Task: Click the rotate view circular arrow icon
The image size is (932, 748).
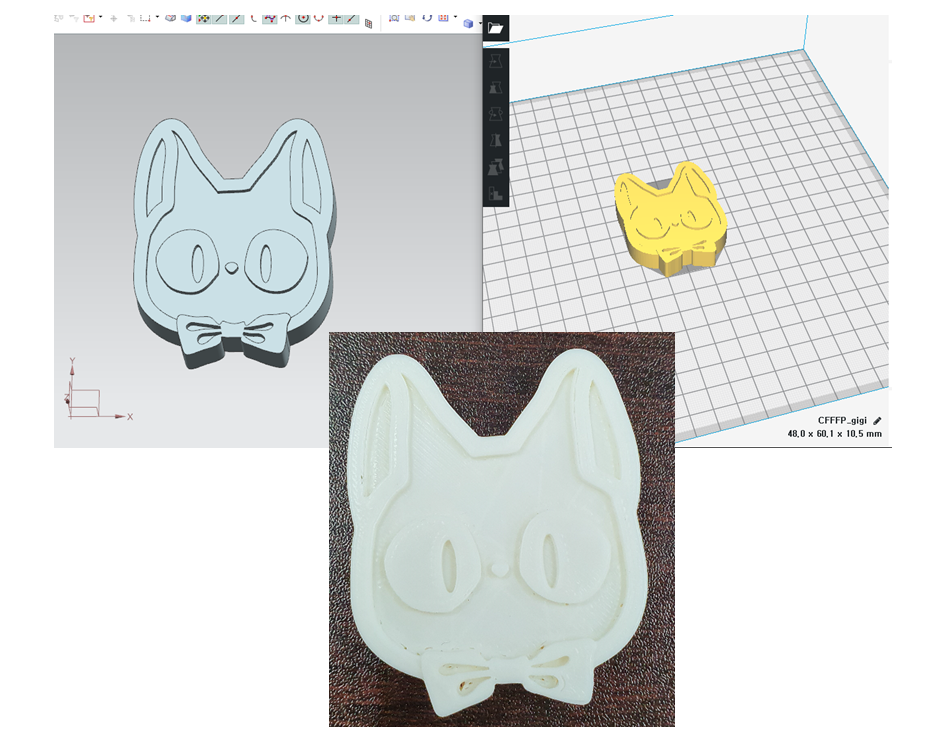Action: [427, 18]
